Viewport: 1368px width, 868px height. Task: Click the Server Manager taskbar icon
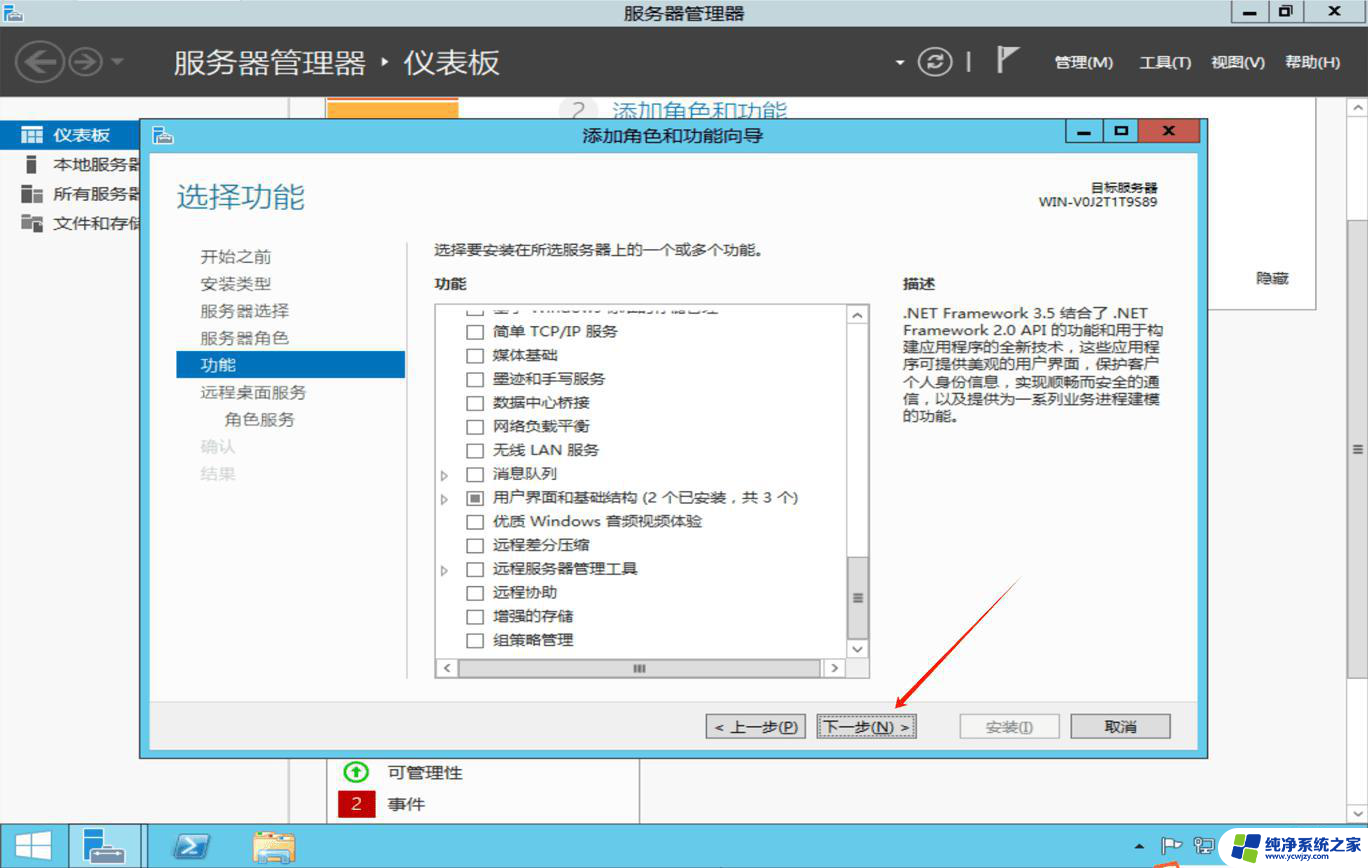[x=104, y=846]
